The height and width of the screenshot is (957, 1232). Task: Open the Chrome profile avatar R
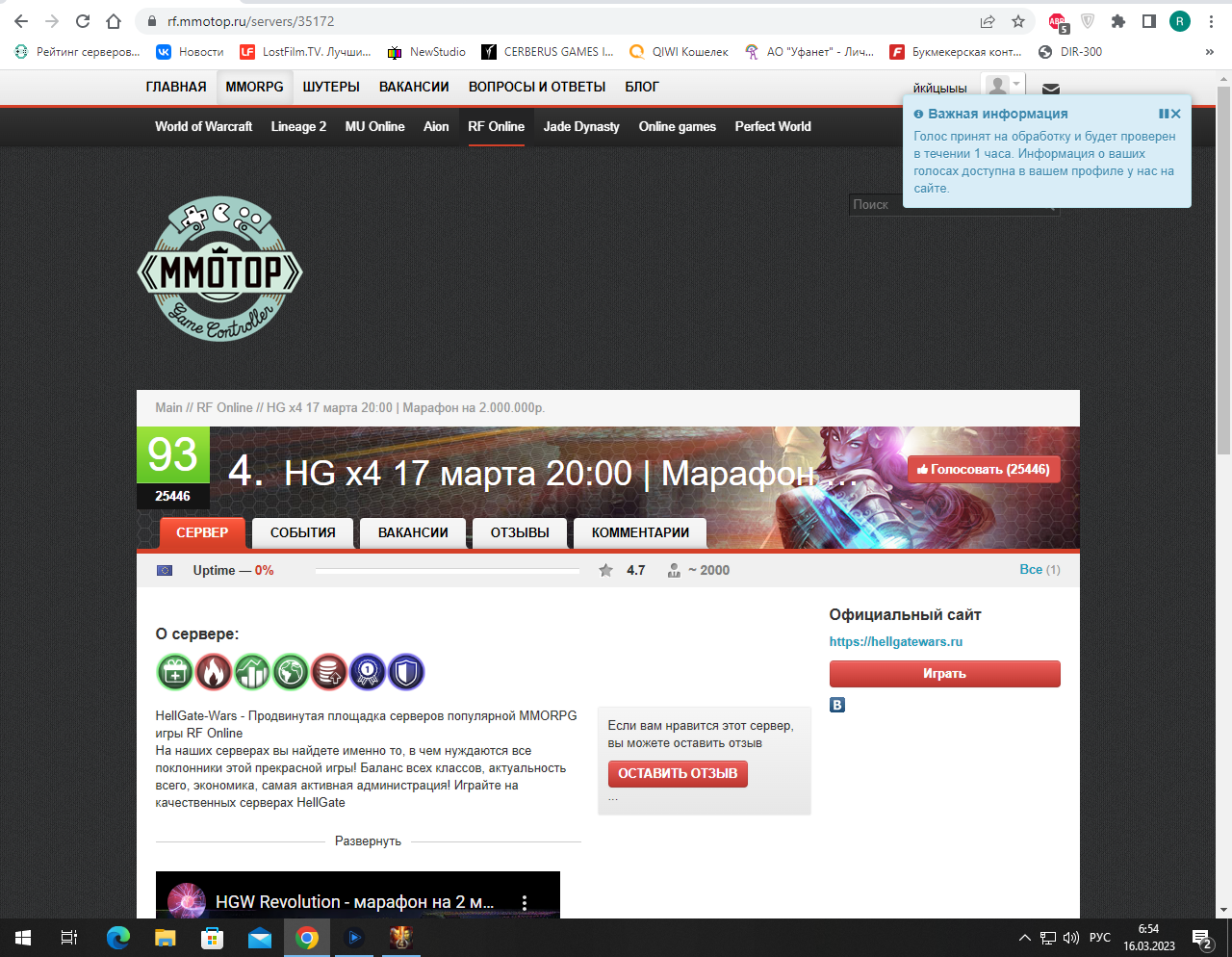coord(1180,21)
